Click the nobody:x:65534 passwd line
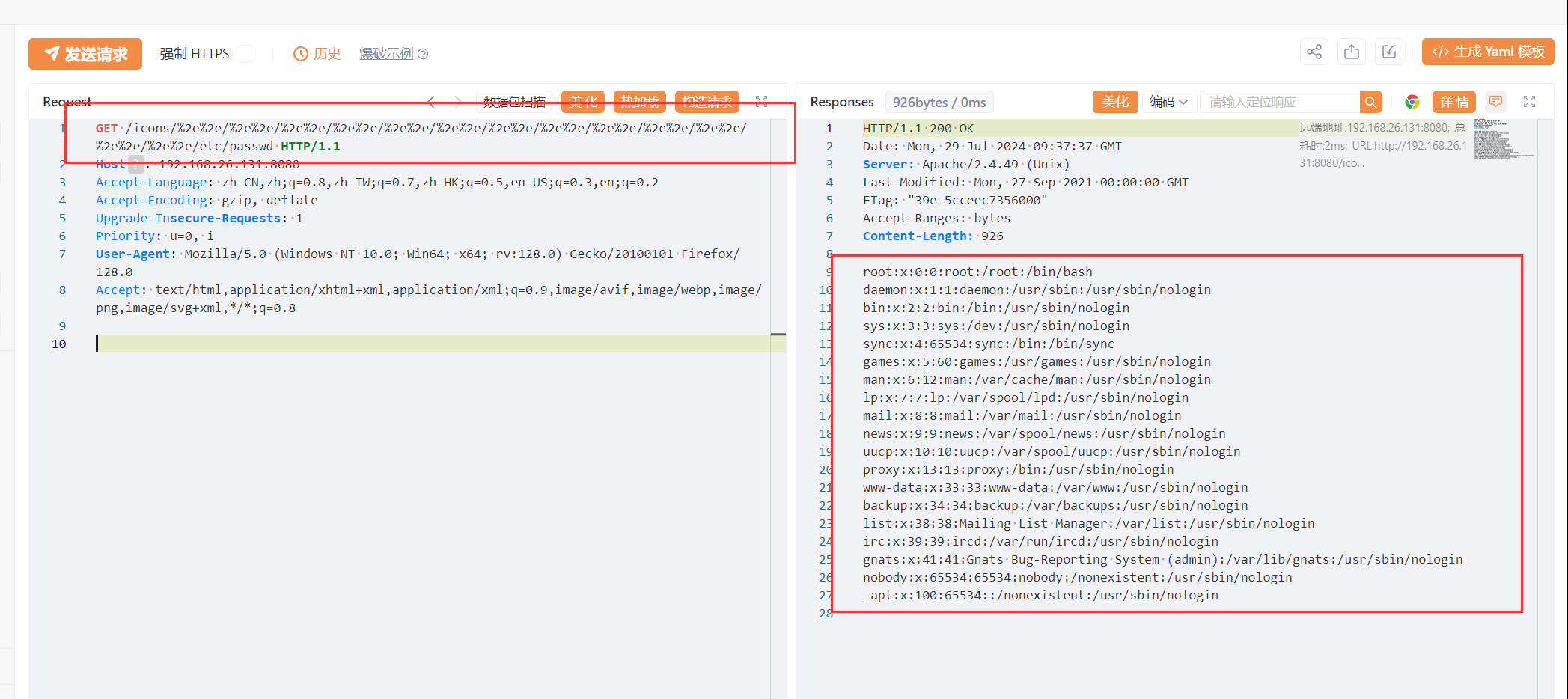Image resolution: width=1568 pixels, height=699 pixels. 1078,577
